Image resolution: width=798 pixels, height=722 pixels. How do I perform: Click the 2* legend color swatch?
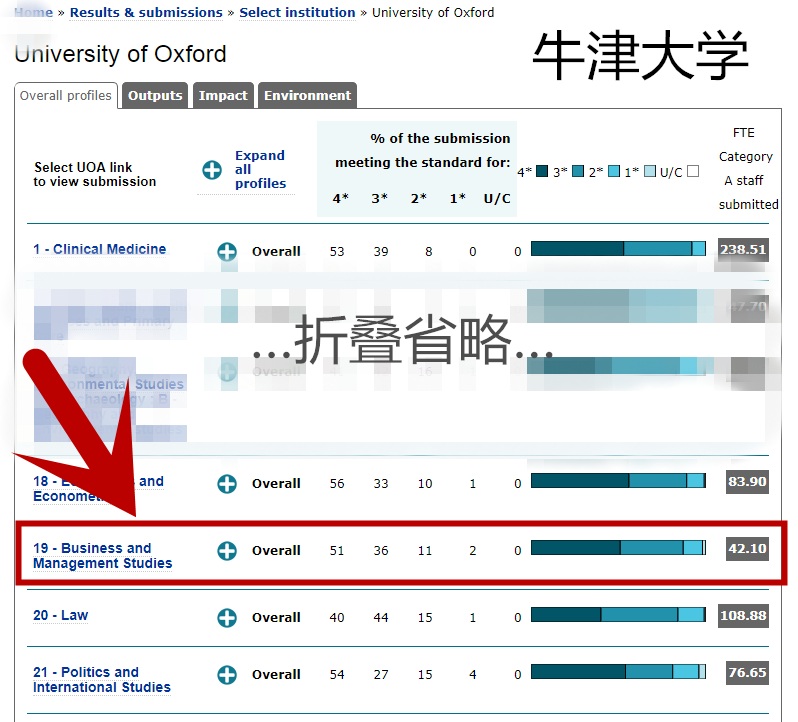[x=614, y=171]
